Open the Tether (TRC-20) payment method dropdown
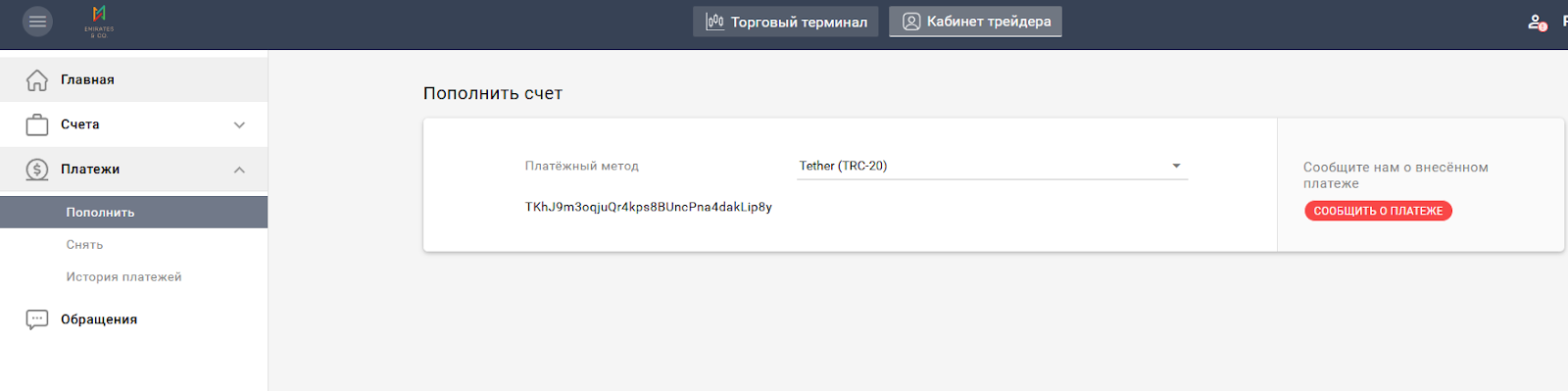This screenshot has height=391, width=1568. pyautogui.click(x=993, y=166)
